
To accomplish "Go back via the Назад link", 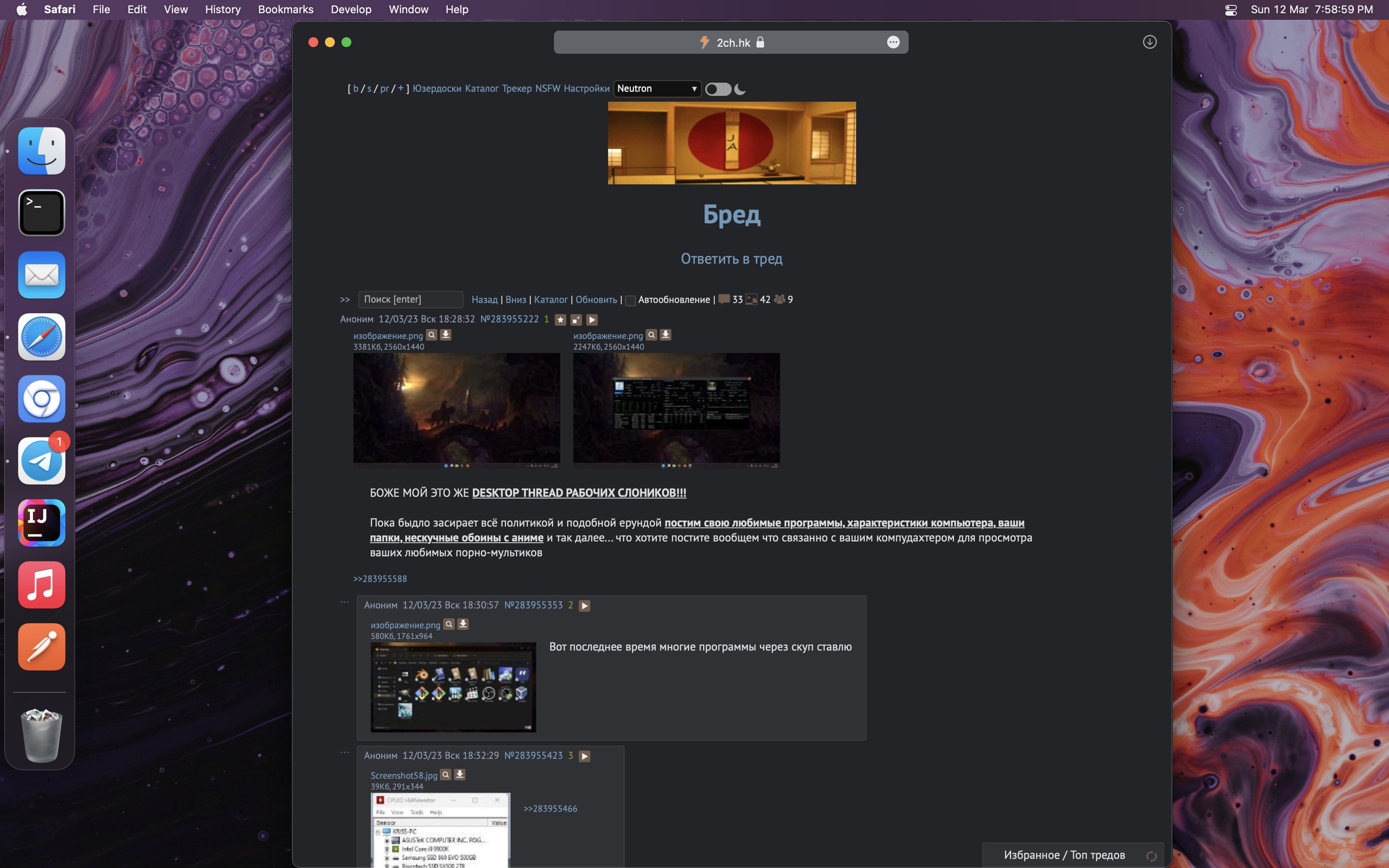I will 484,300.
